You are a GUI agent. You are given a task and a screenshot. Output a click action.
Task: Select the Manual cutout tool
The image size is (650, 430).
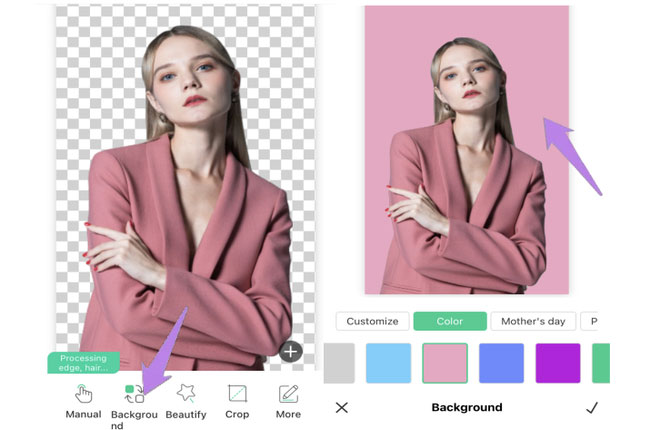click(x=83, y=401)
